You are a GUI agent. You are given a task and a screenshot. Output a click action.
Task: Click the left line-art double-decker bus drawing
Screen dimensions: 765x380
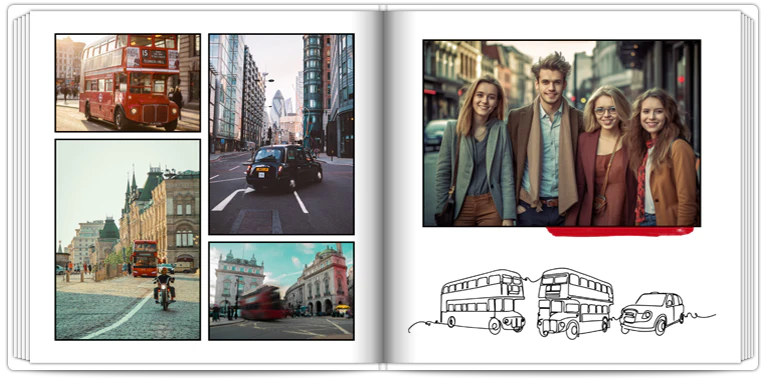483,301
